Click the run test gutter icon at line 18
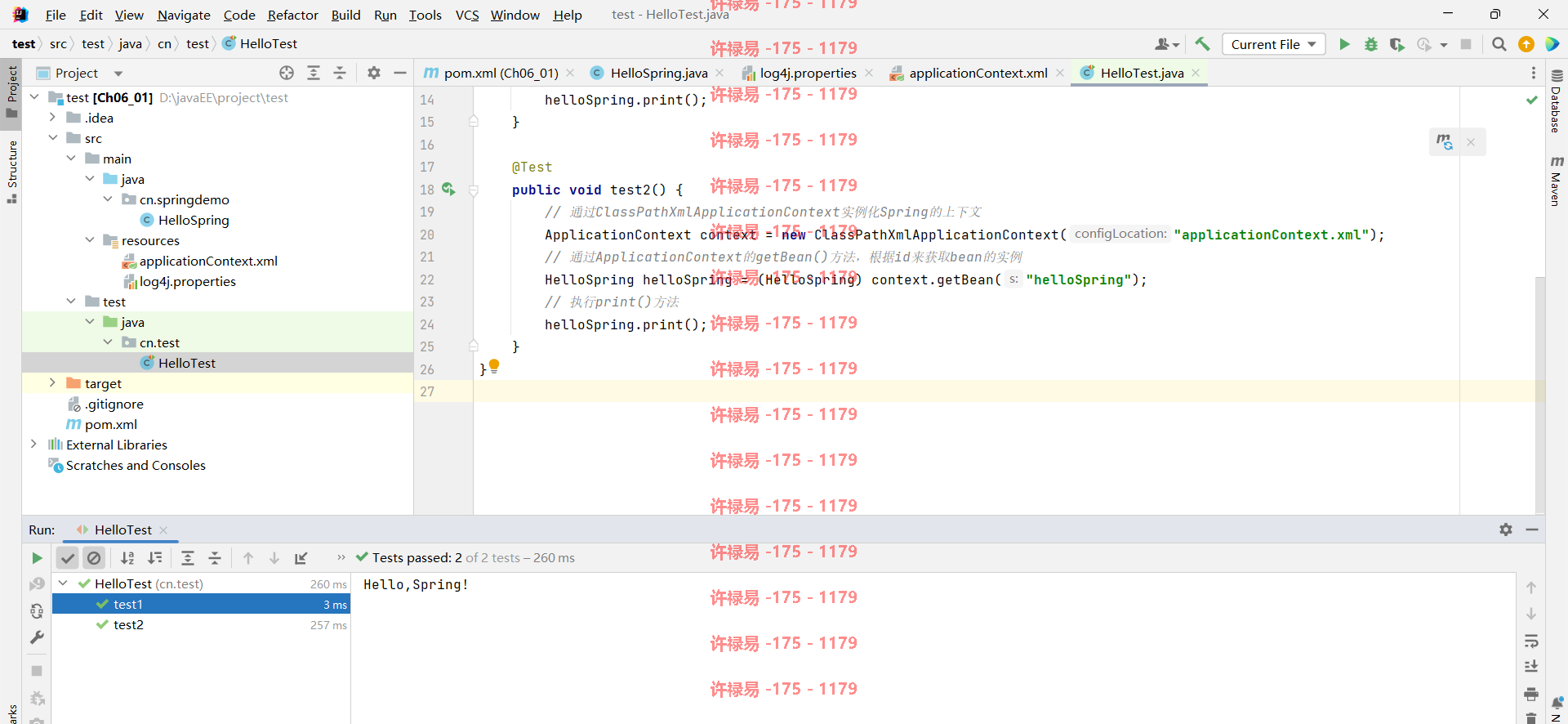1568x724 pixels. (x=448, y=189)
